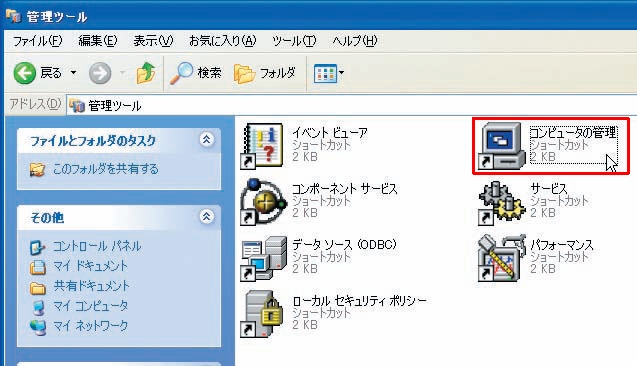Screen dimensions: 637x366
Task: Click the コンピュータの管理 file name
Action: point(573,133)
